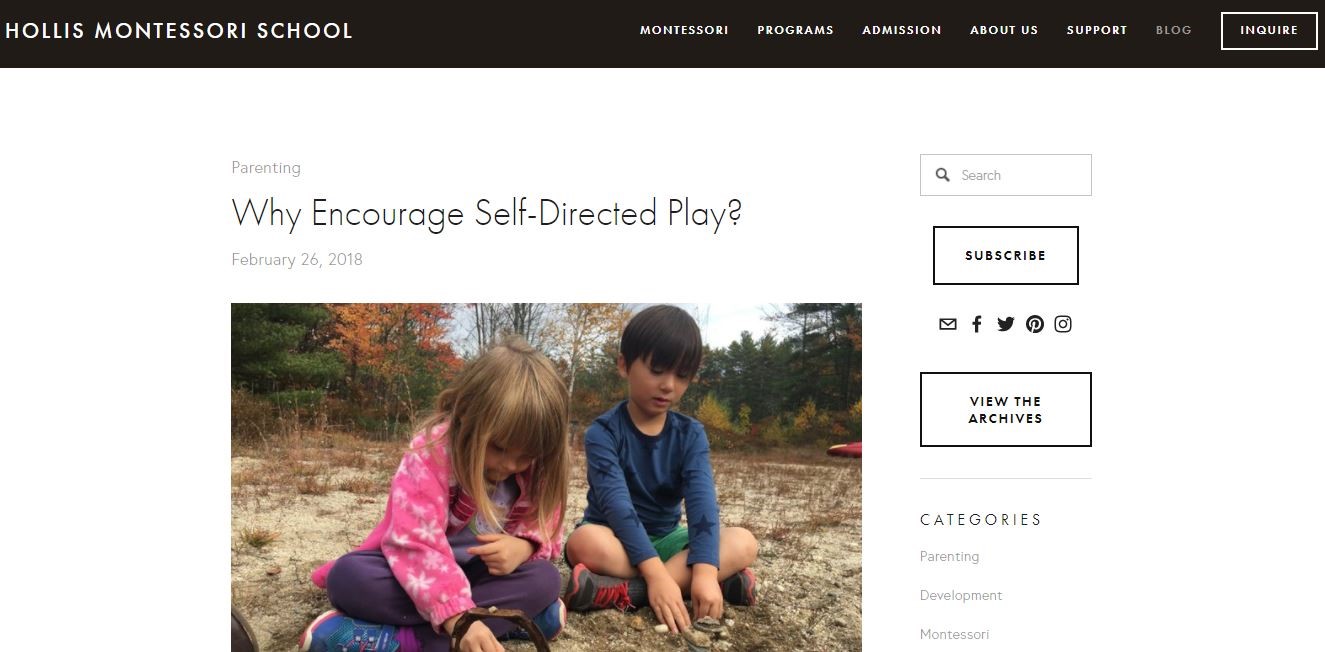
Task: Focus the Search input field
Action: [1006, 175]
